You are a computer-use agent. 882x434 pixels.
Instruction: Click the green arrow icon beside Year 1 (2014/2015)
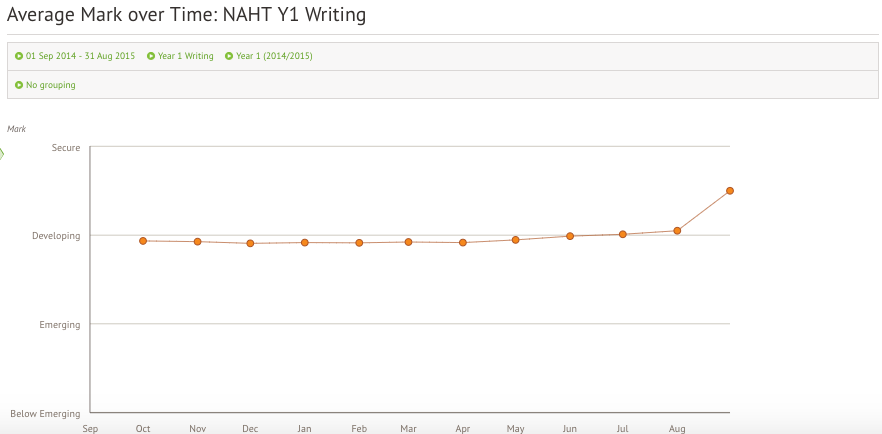(x=229, y=56)
